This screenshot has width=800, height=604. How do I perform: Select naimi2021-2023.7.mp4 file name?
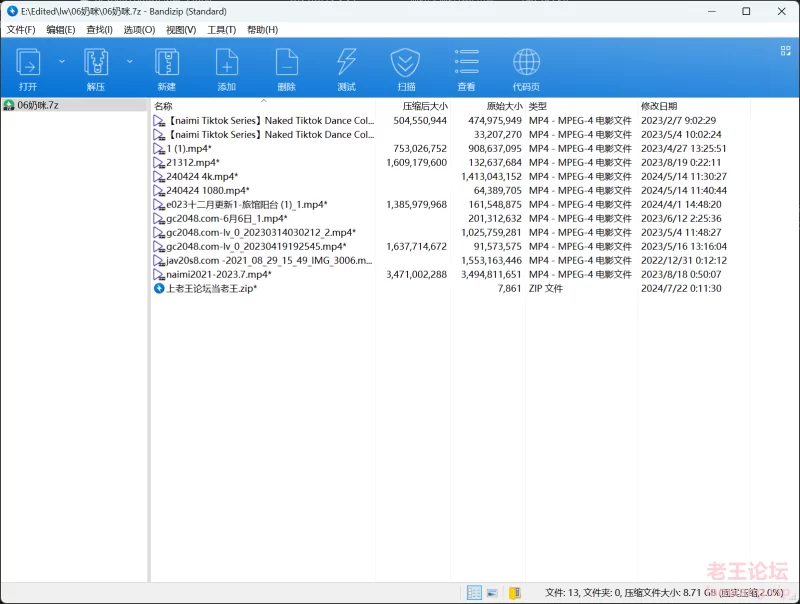point(219,274)
